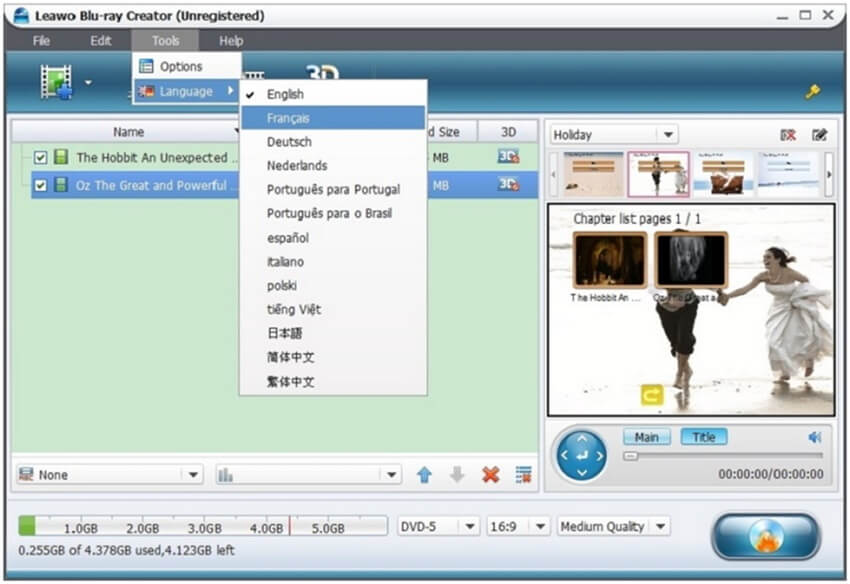Screen dimensions: 850x584
Task: Select Options from Tools menu
Action: [186, 66]
